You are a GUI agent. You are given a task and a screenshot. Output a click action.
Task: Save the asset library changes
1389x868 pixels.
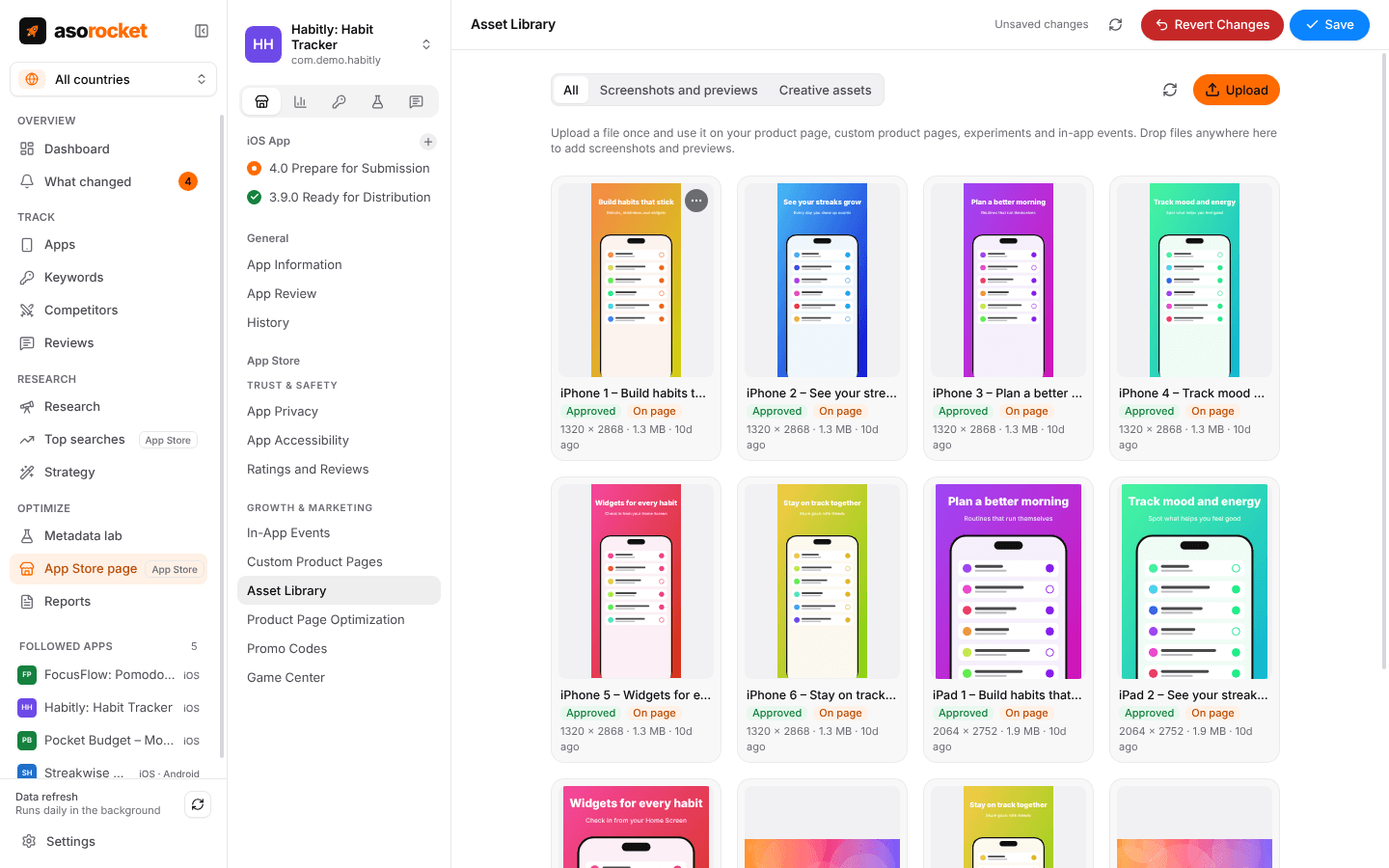pos(1329,25)
